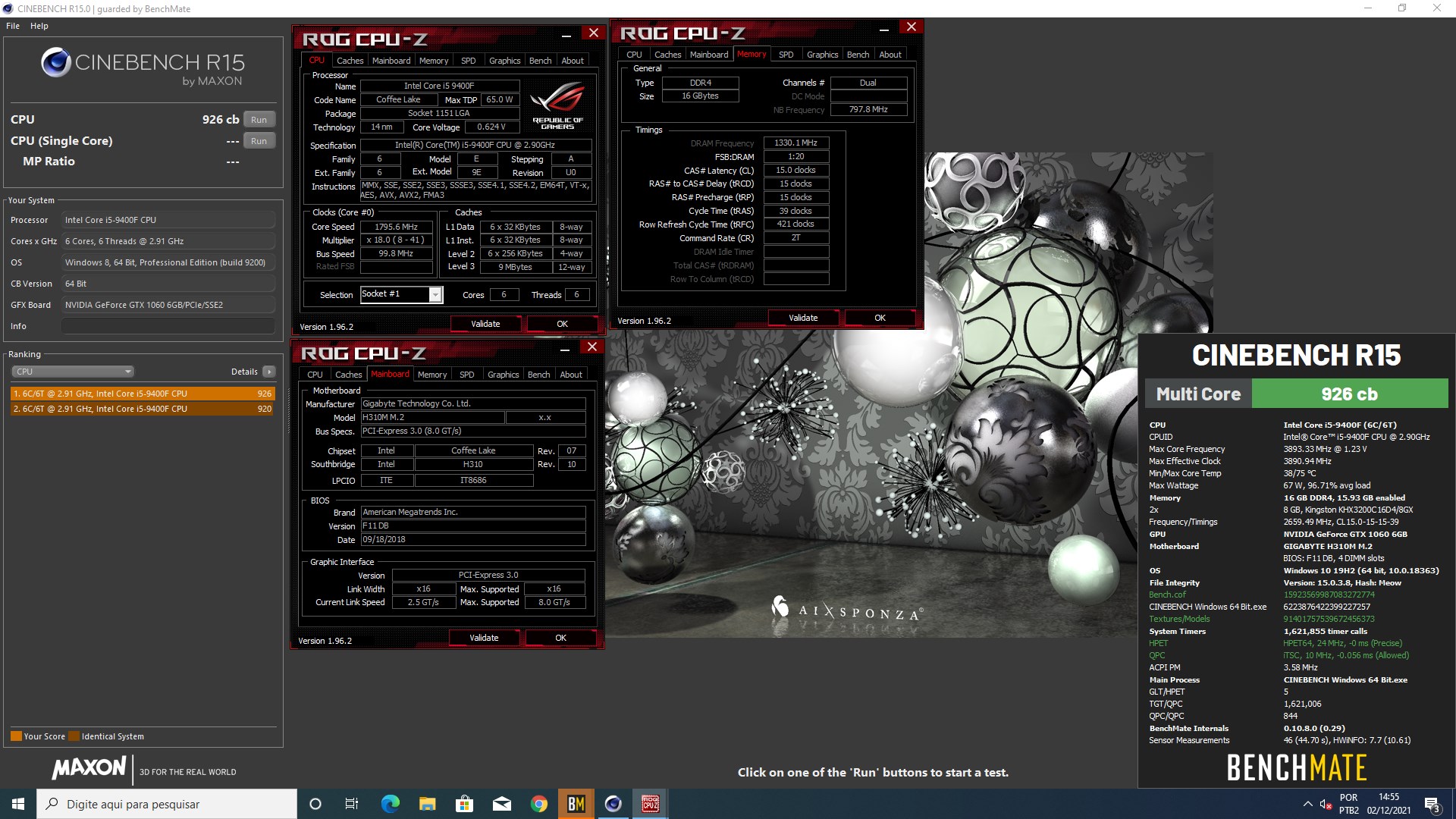The height and width of the screenshot is (819, 1456).
Task: Open the Help menu
Action: click(x=39, y=26)
